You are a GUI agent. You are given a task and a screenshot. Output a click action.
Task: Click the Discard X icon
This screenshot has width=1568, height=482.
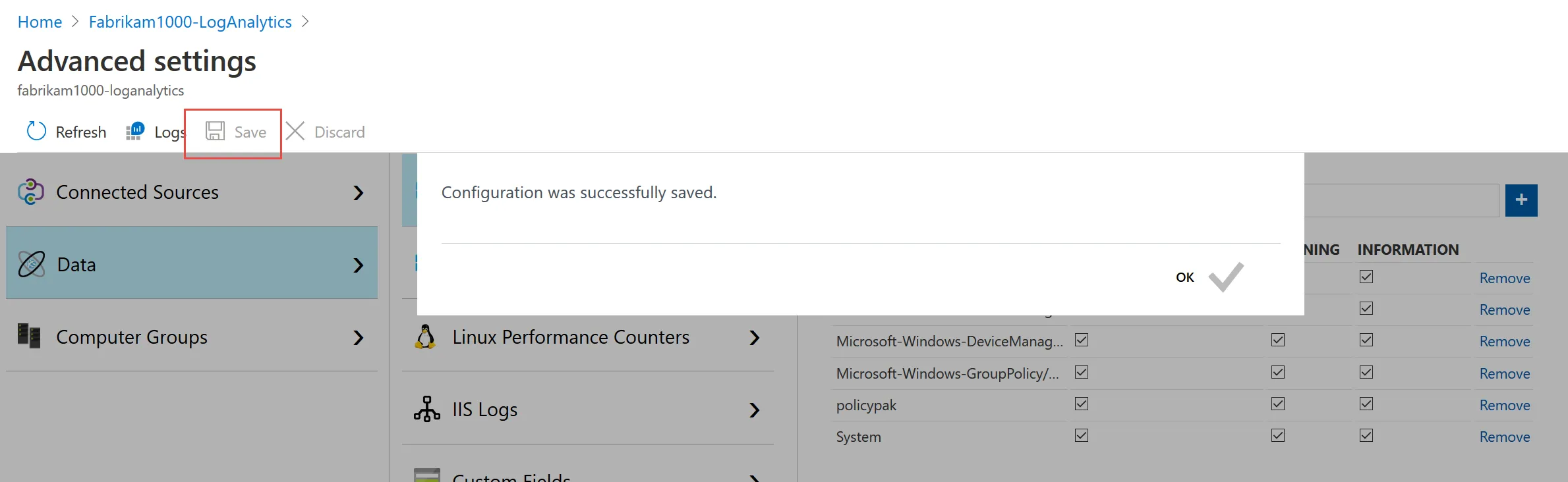pyautogui.click(x=295, y=131)
